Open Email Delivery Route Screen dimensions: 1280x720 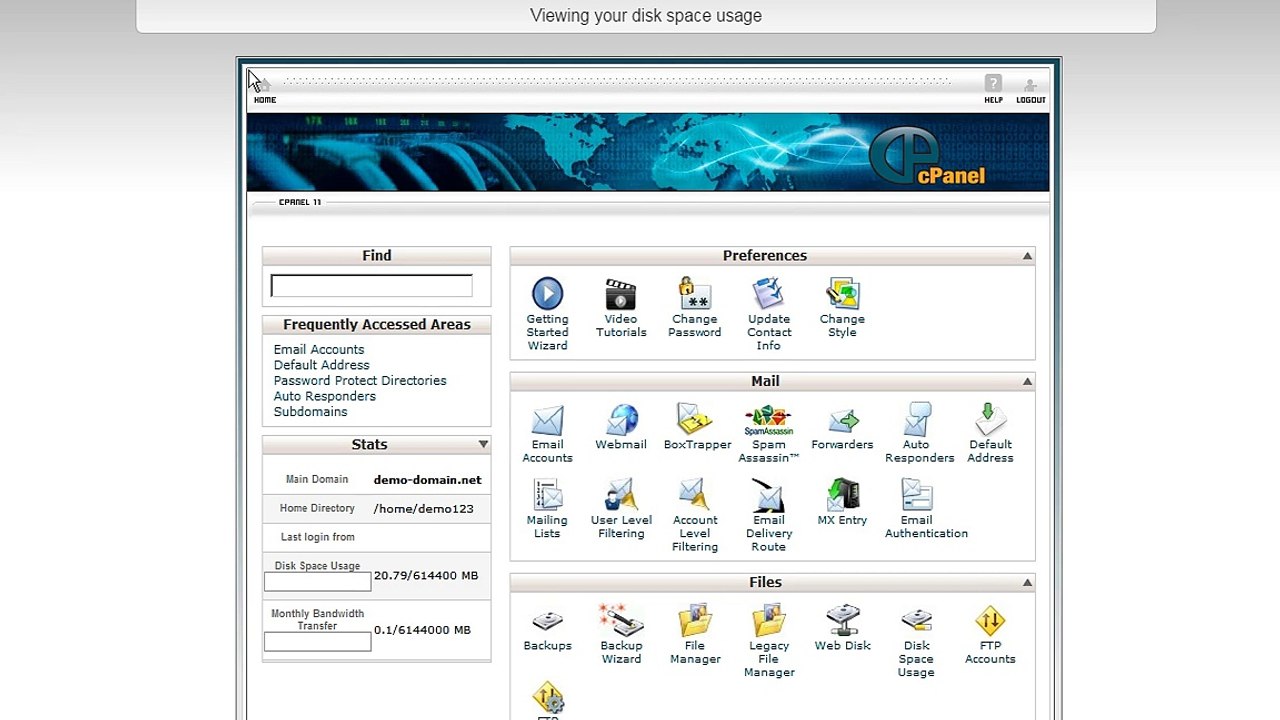[769, 515]
